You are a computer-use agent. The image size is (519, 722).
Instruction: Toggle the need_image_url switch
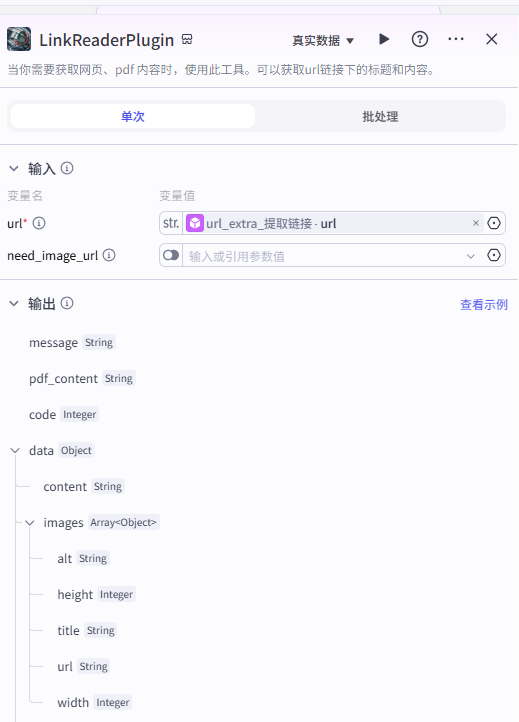(171, 255)
